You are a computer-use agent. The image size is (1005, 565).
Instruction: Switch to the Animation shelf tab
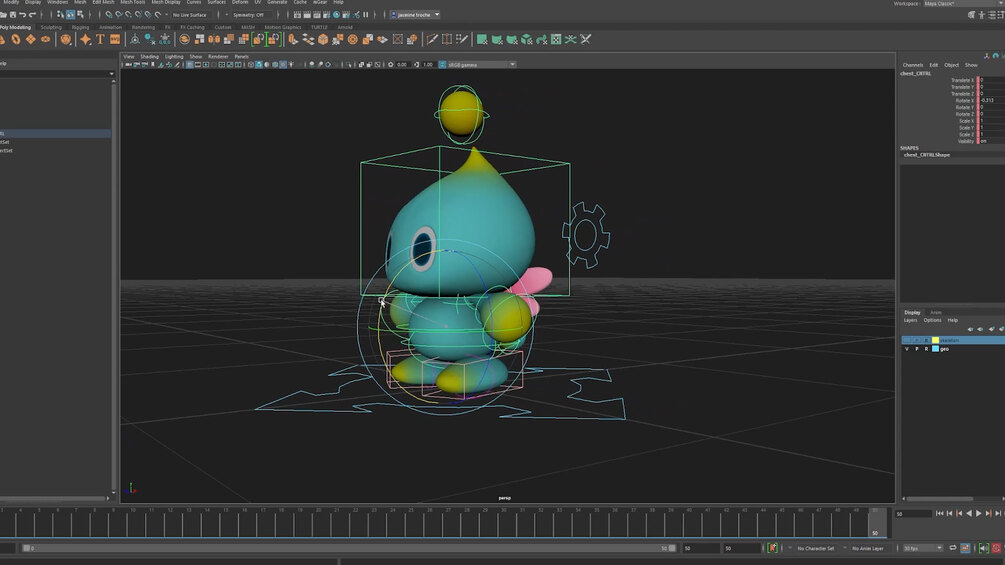[110, 28]
